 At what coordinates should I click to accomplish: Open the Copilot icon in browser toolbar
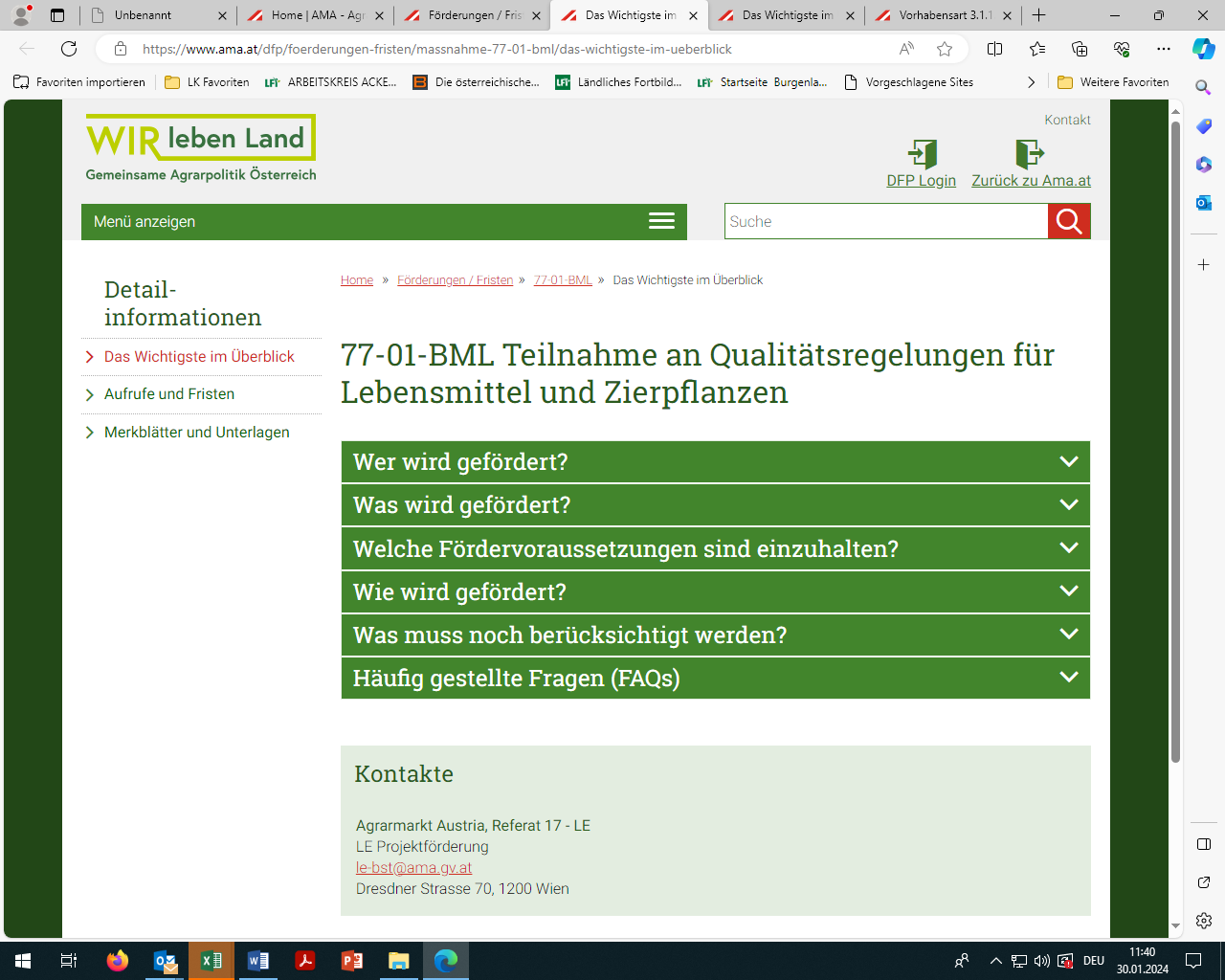coord(1203,49)
